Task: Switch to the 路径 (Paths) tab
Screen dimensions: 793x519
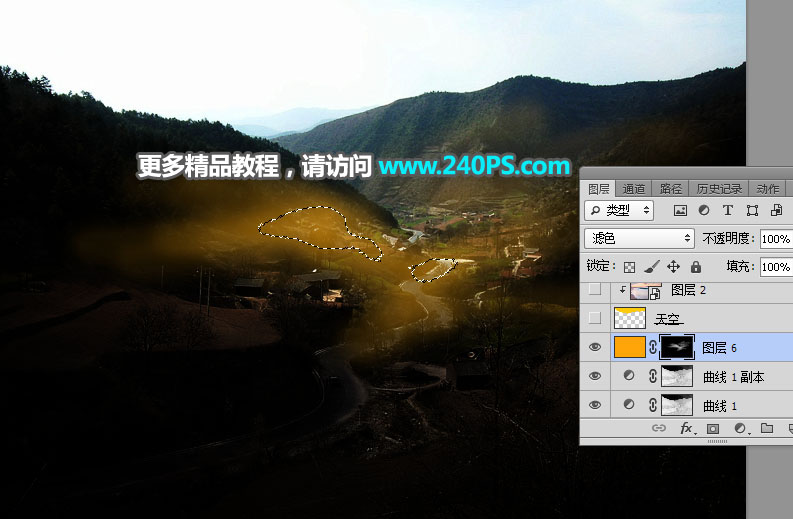Action: click(x=671, y=189)
